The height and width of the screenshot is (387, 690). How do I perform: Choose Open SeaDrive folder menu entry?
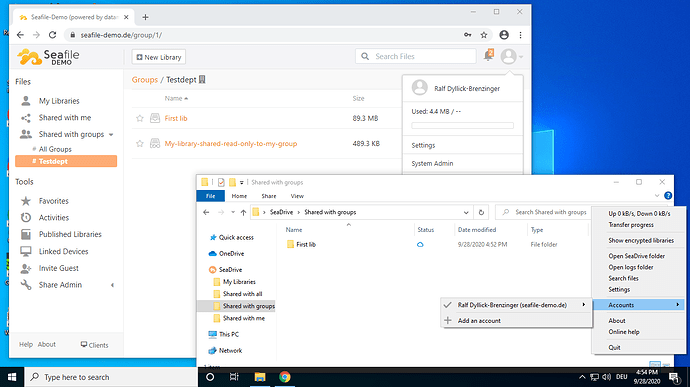[638, 256]
